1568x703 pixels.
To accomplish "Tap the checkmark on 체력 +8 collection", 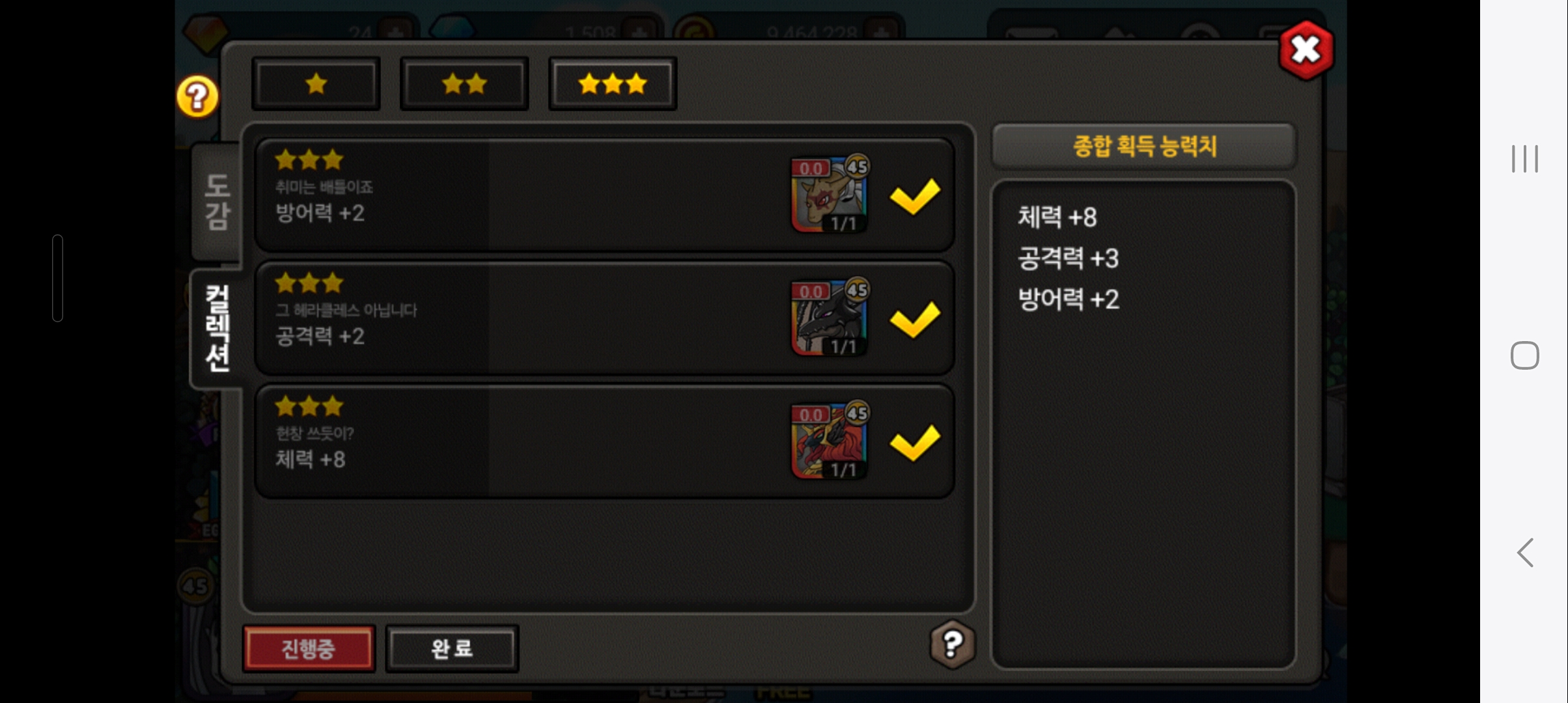I will (915, 443).
